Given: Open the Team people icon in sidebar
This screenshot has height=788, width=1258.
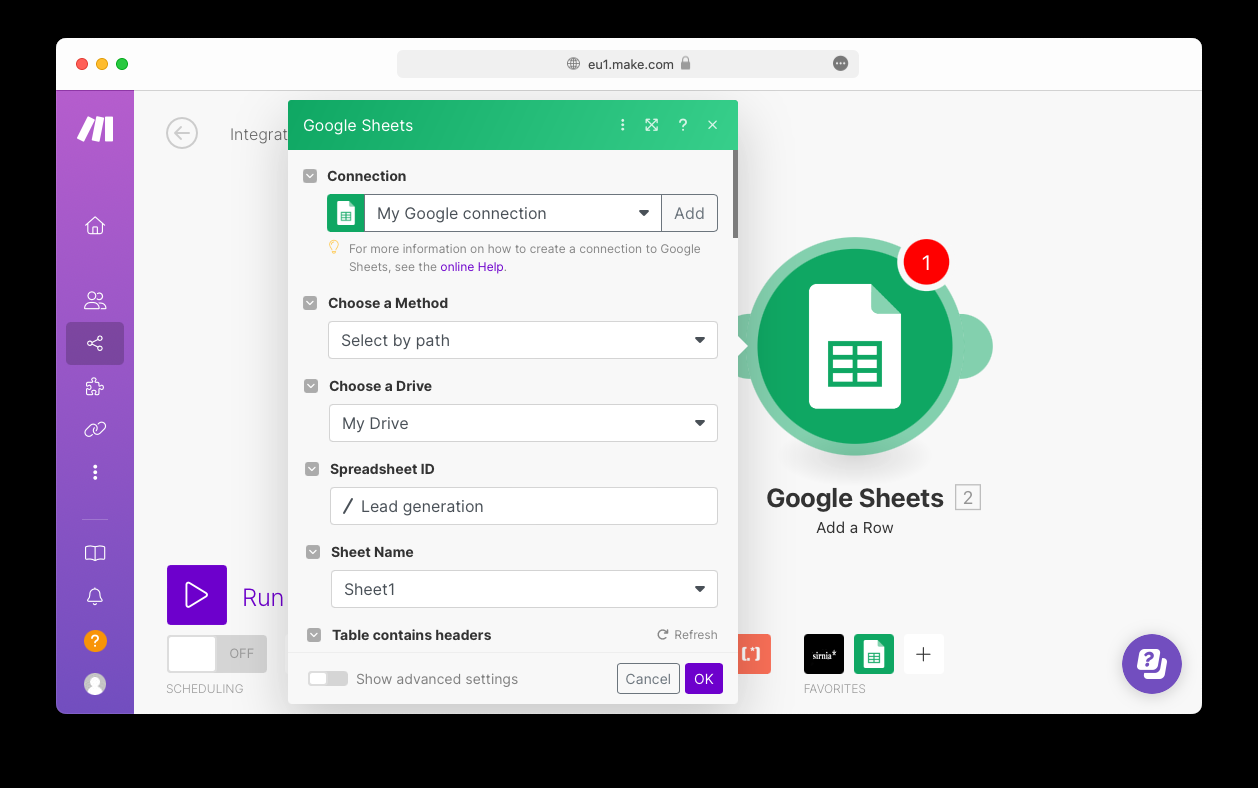Looking at the screenshot, I should pos(95,300).
